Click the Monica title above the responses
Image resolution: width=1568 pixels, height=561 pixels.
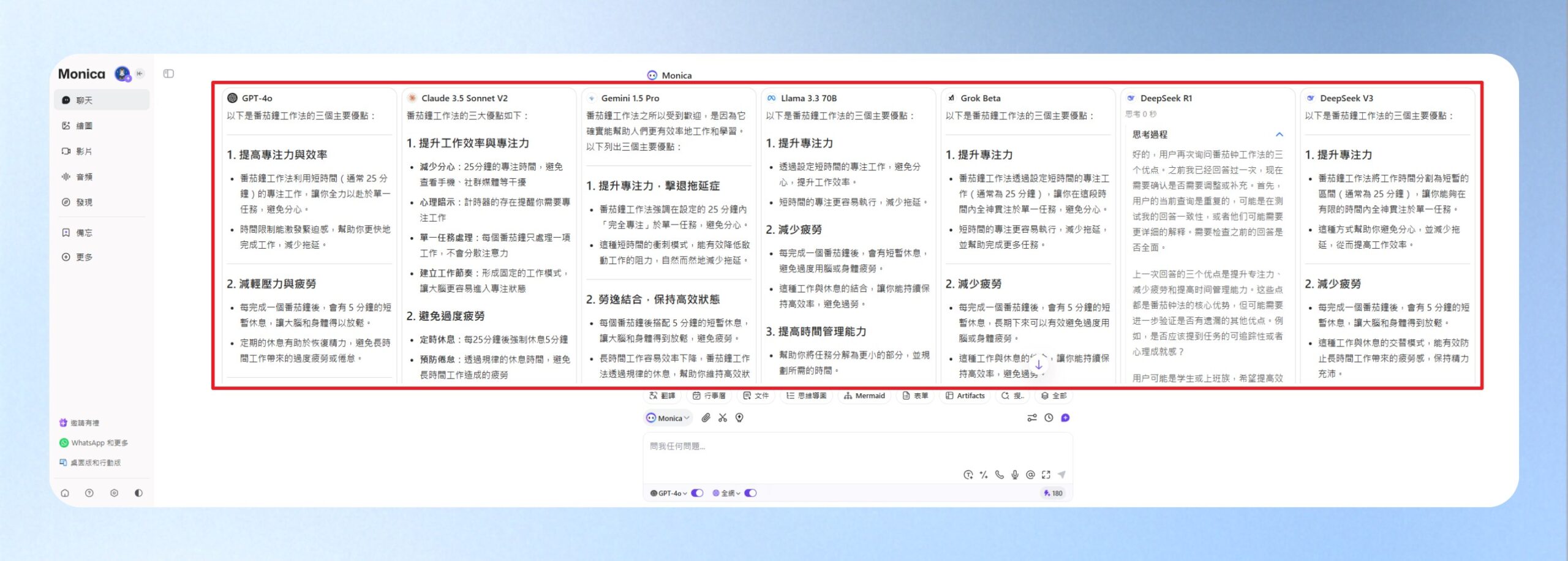tap(669, 75)
